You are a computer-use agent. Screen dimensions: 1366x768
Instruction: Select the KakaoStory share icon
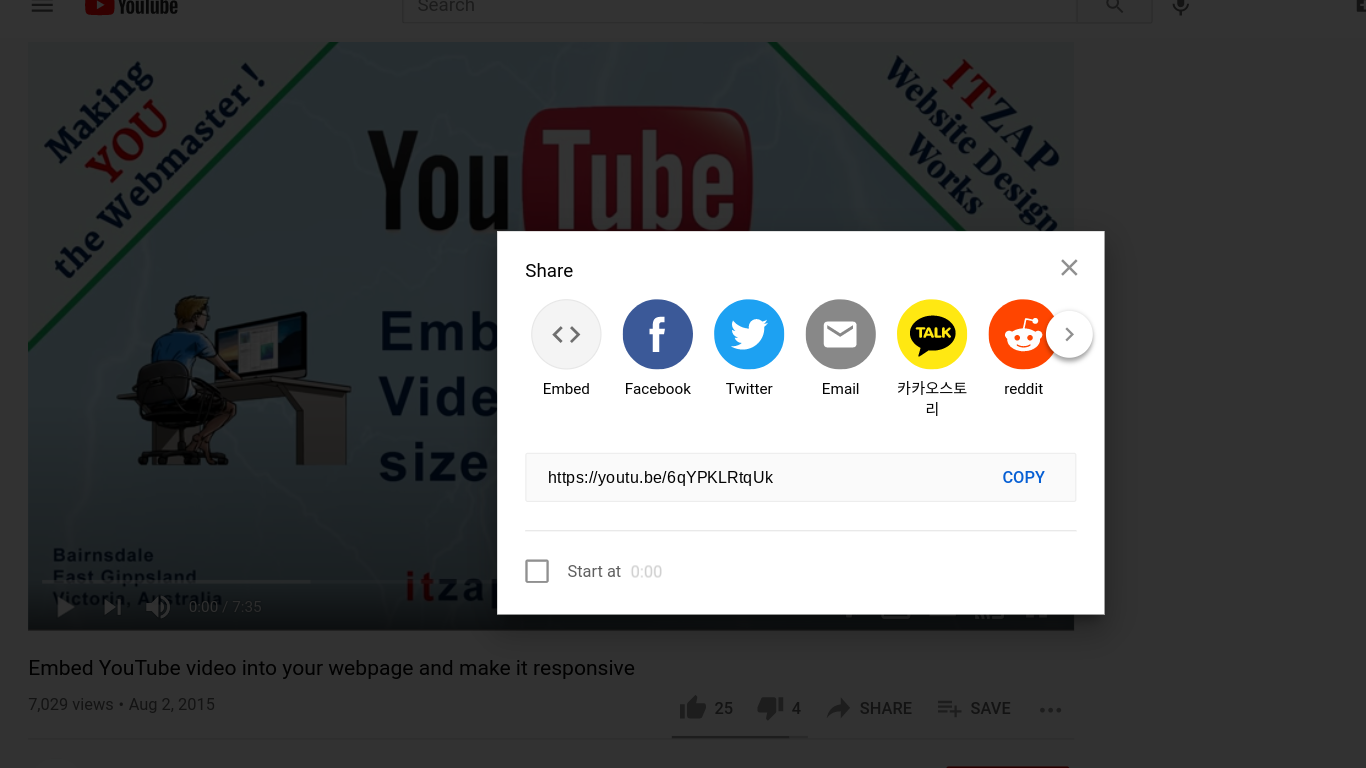[x=931, y=335]
